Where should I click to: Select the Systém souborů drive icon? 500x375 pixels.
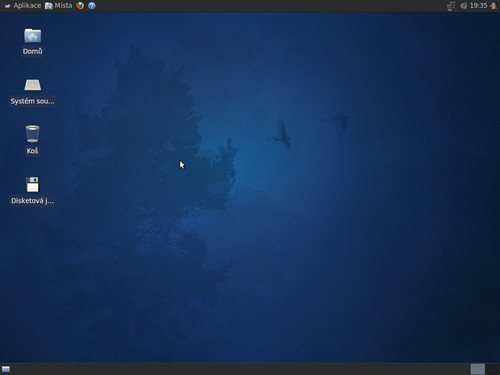(33, 85)
